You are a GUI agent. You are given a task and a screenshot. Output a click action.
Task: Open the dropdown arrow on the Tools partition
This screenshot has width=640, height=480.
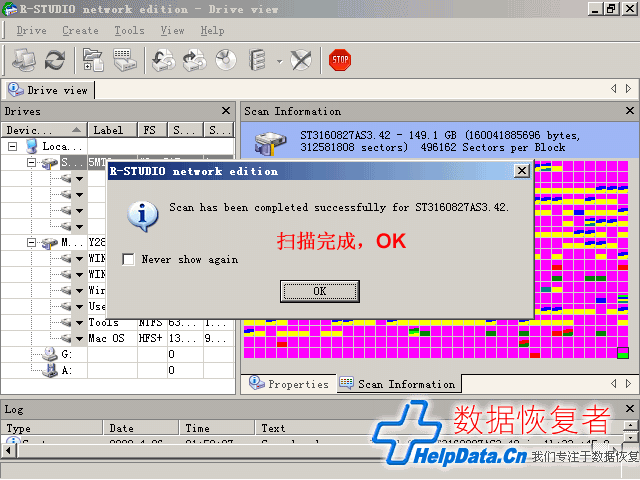point(79,323)
